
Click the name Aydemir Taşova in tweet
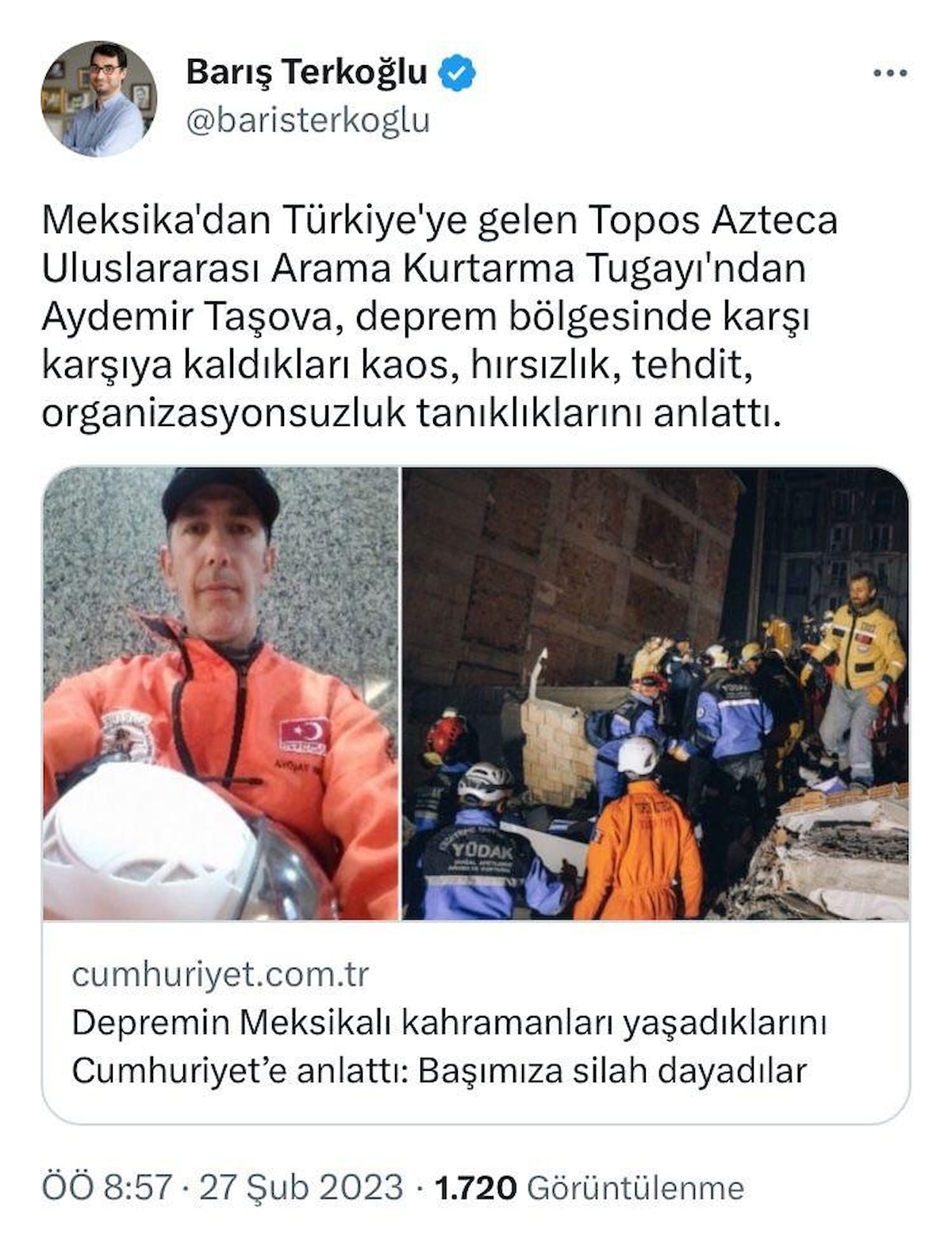186,316
